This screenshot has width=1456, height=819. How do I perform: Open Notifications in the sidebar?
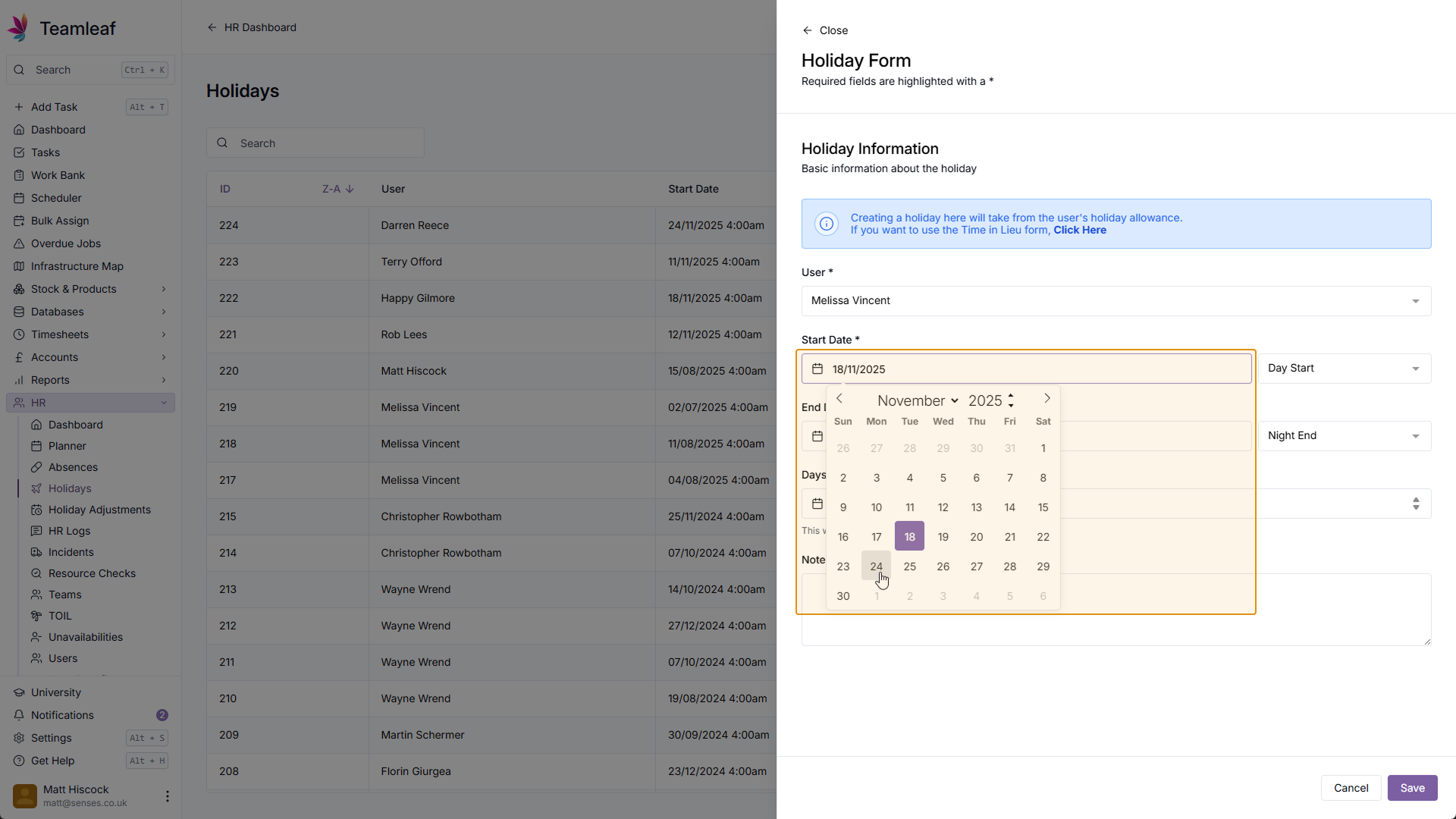(62, 715)
